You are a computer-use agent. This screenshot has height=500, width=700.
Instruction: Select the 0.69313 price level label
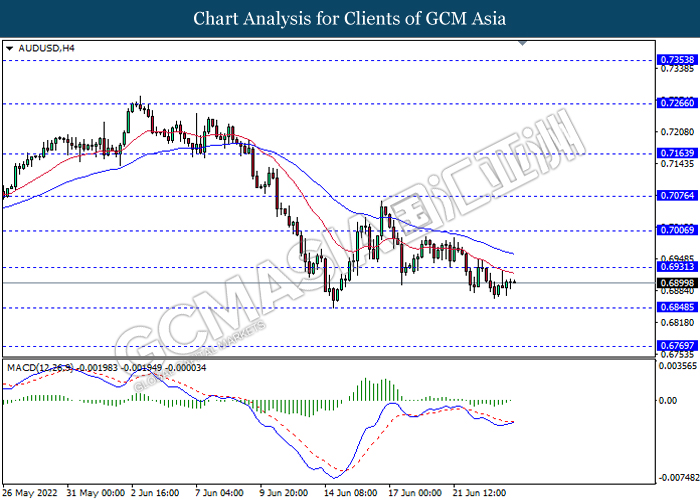(677, 267)
